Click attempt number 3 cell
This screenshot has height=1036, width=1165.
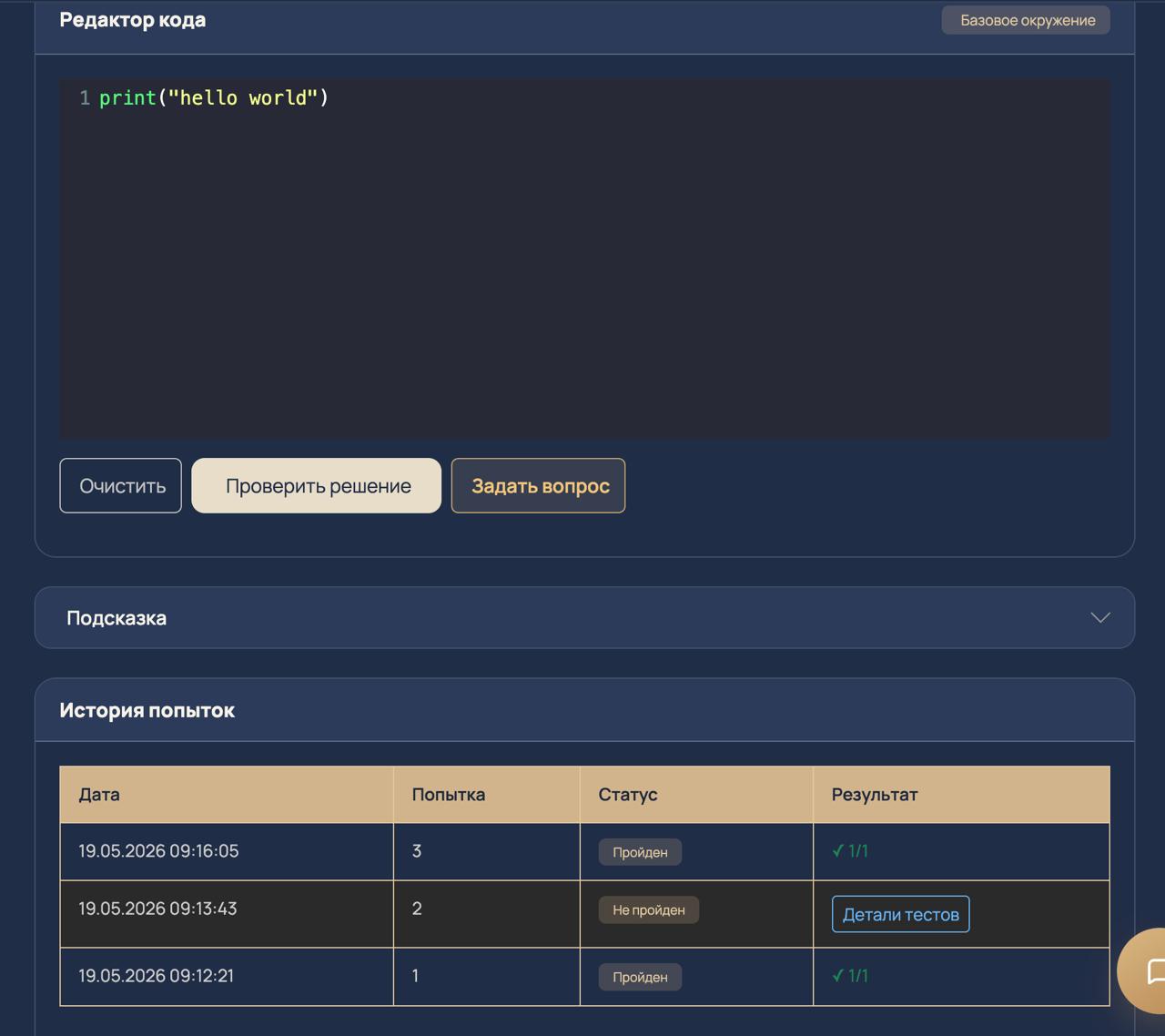tap(487, 851)
